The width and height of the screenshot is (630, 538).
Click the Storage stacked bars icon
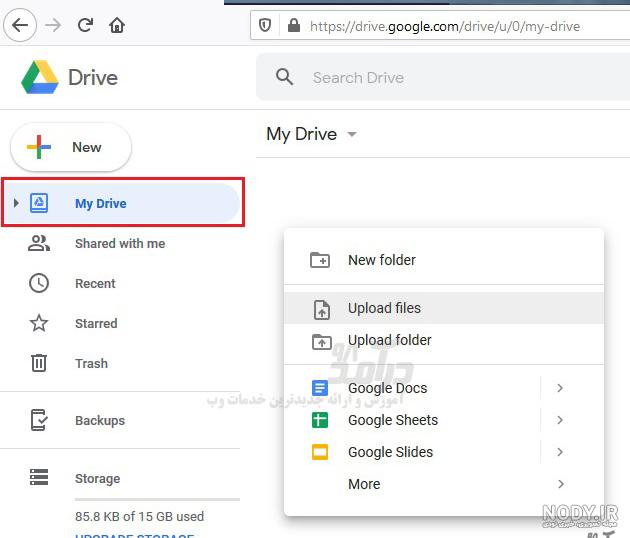coord(39,477)
